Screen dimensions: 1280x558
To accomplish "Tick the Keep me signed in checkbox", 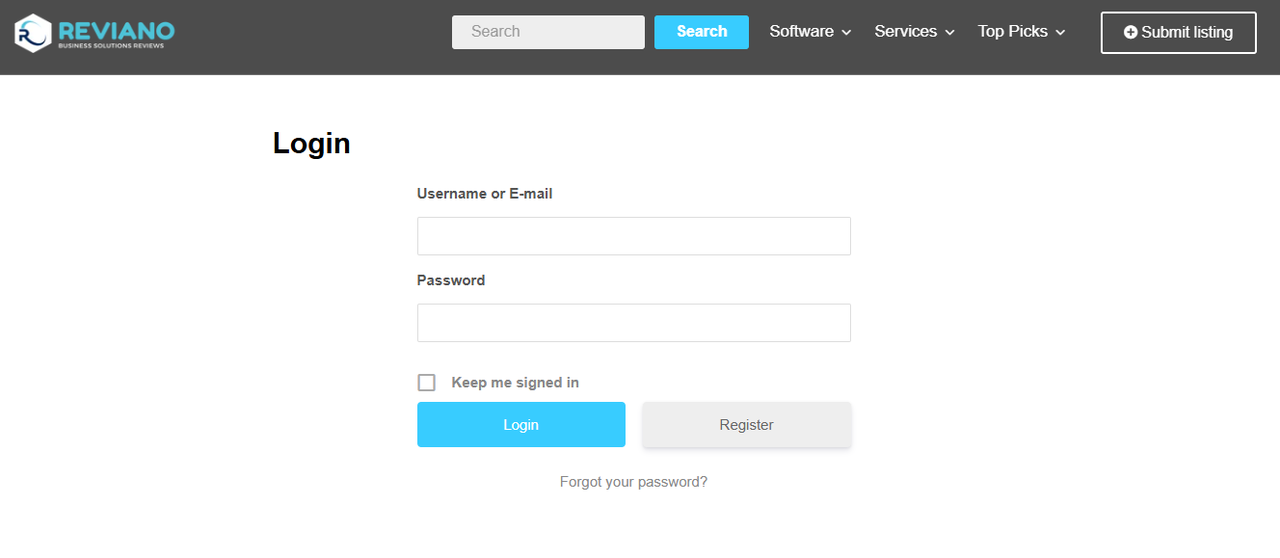I will tap(427, 382).
